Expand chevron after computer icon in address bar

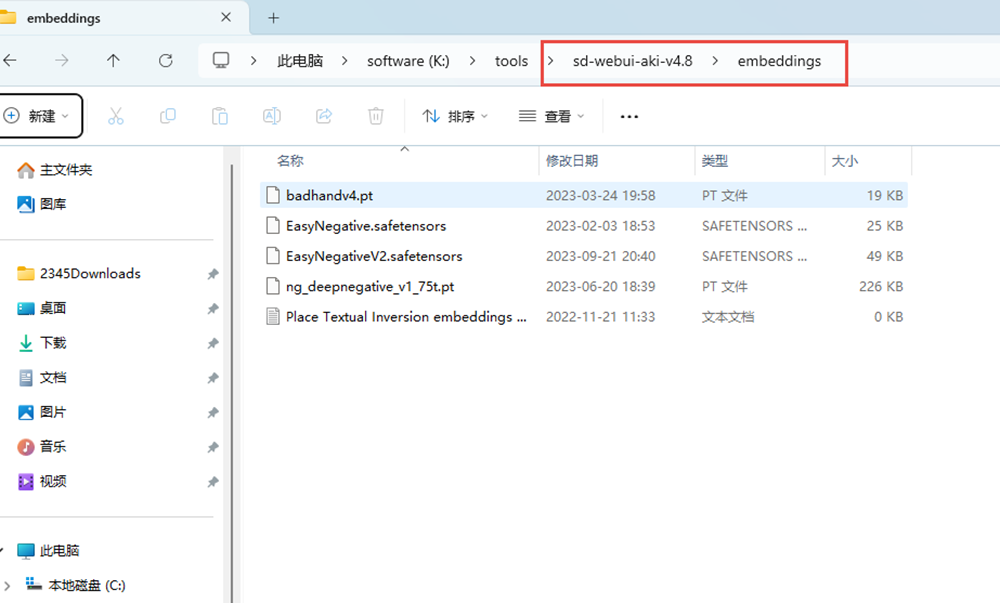254,61
